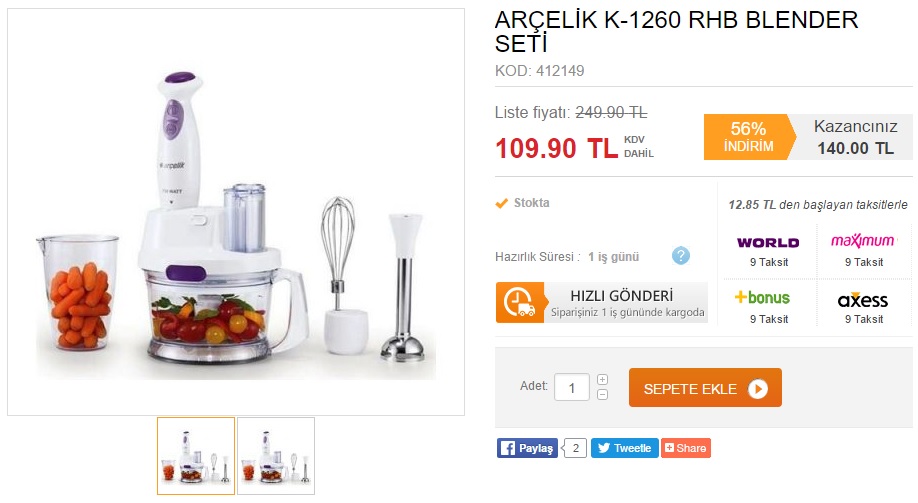This screenshot has height=503, width=918.
Task: Decrease quantity with the minus stepper
Action: point(602,395)
